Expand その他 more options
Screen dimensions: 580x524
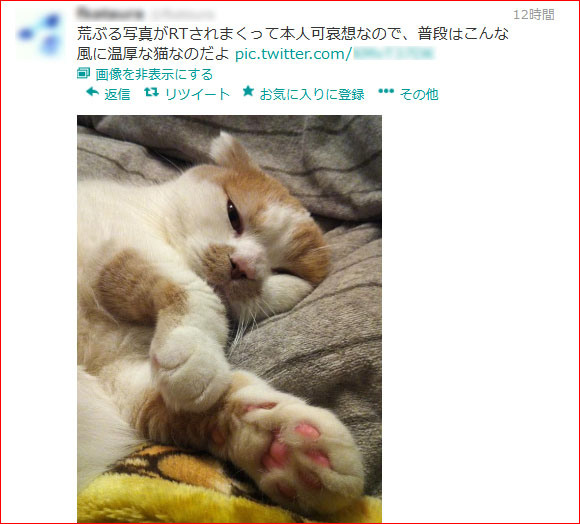coord(419,94)
